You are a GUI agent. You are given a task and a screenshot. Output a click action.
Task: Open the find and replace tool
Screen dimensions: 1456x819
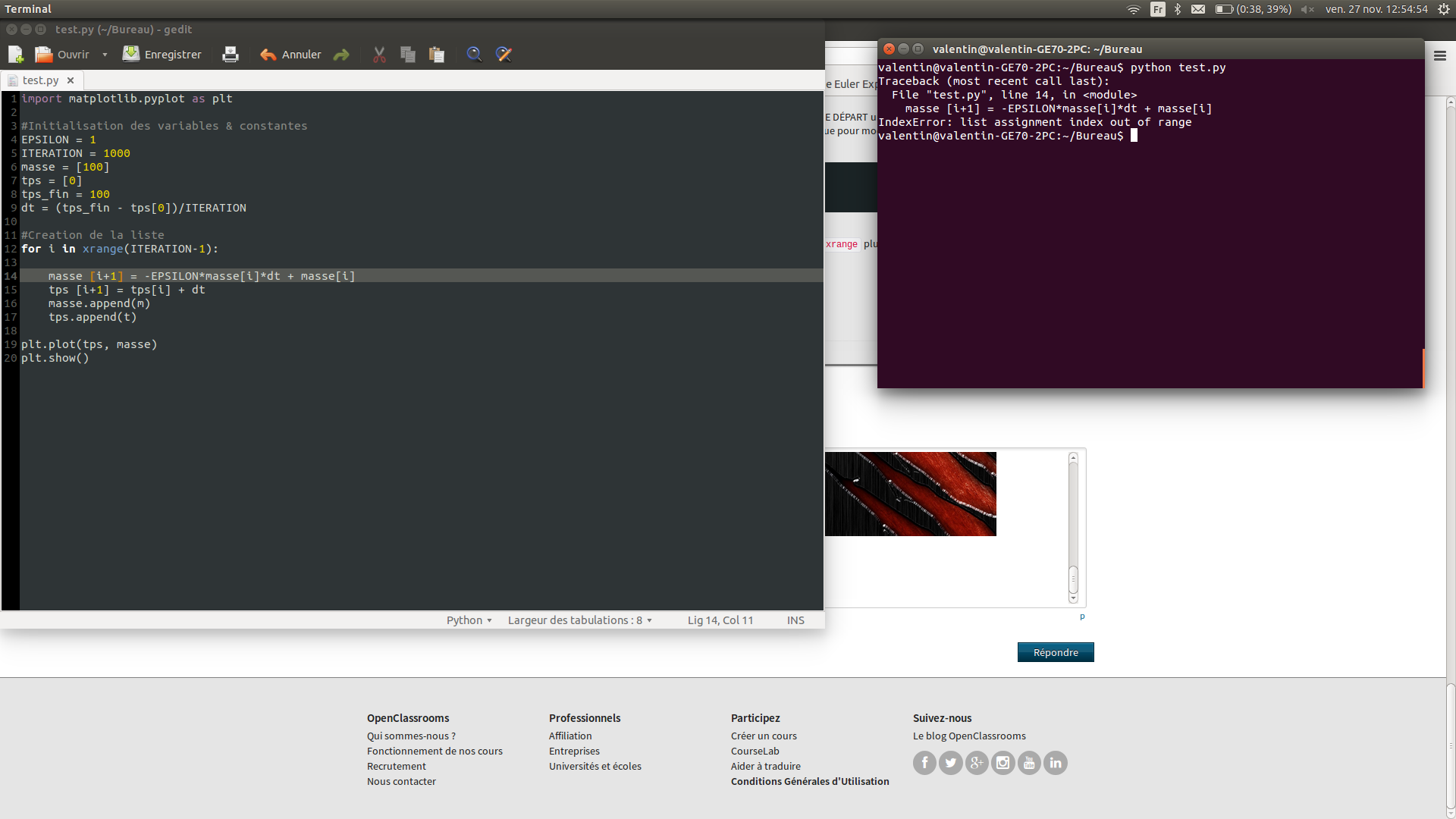504,55
